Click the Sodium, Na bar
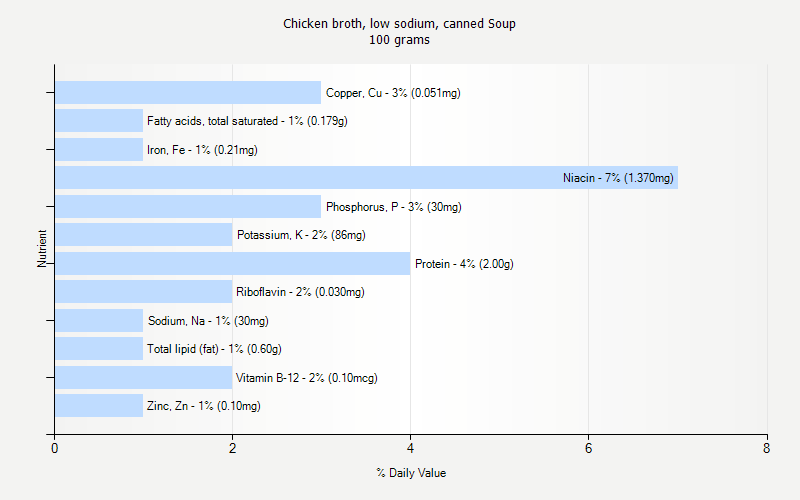This screenshot has height=500, width=800. pos(99,321)
